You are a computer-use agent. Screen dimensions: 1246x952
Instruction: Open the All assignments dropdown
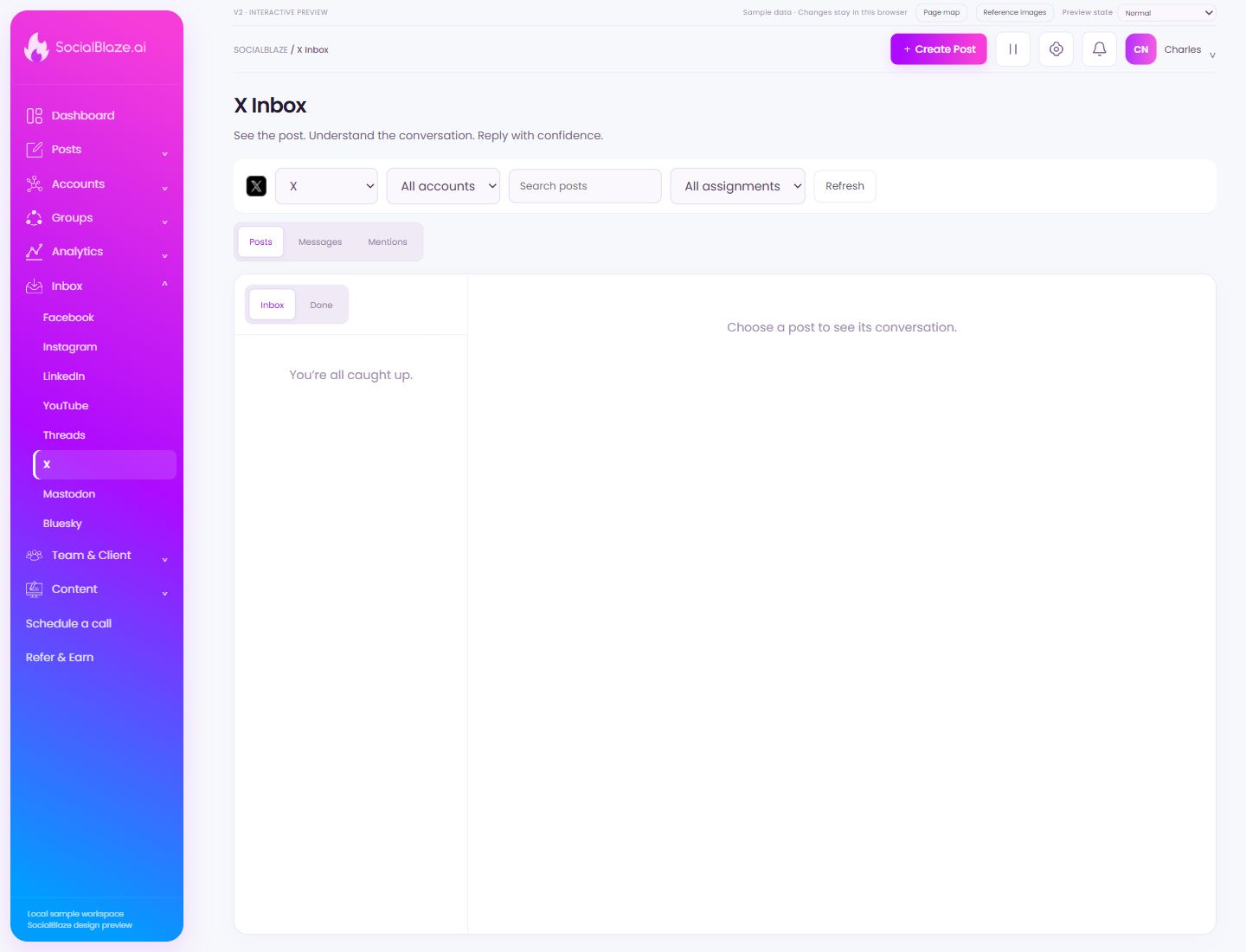point(737,186)
